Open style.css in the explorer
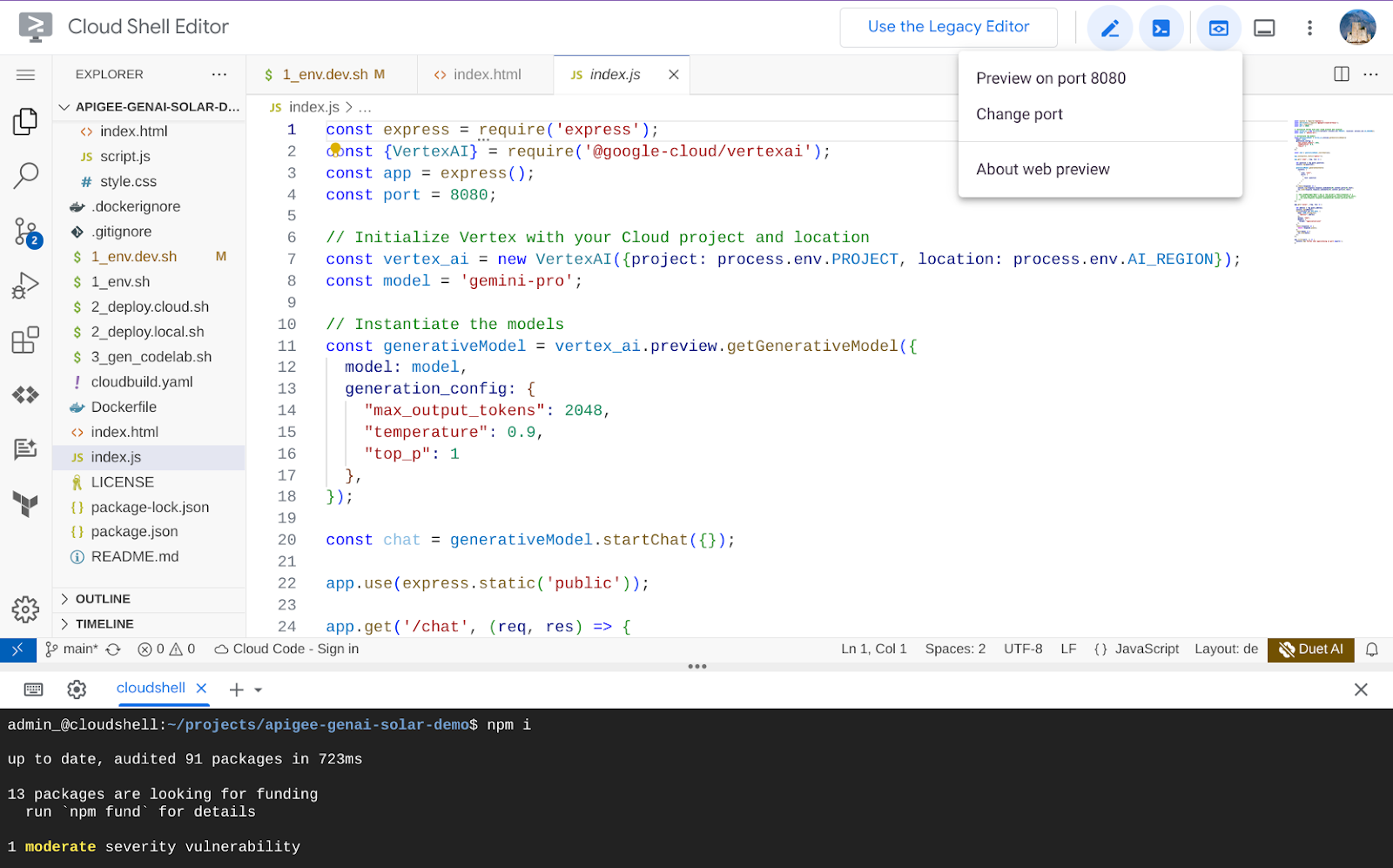 149,182
